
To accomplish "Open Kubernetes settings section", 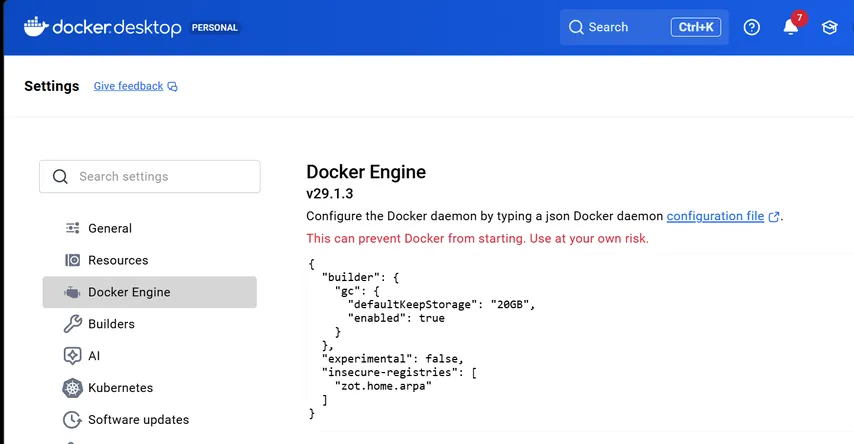I will tap(150, 388).
